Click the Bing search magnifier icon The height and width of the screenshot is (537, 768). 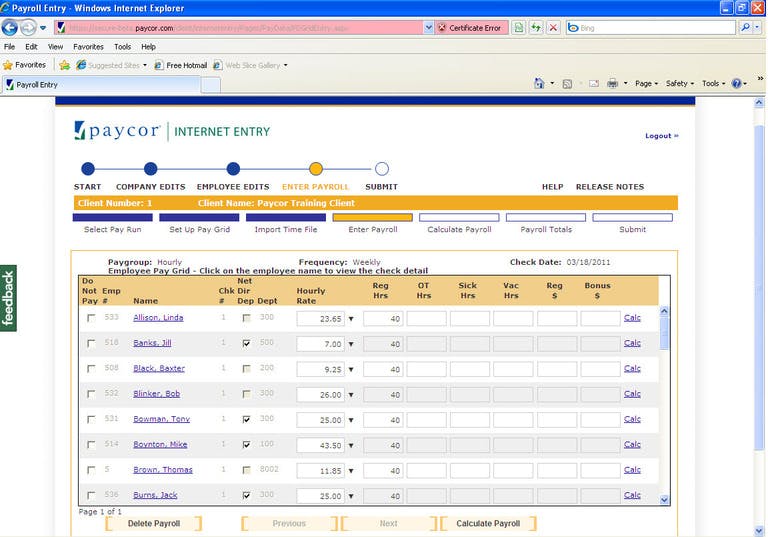click(745, 27)
